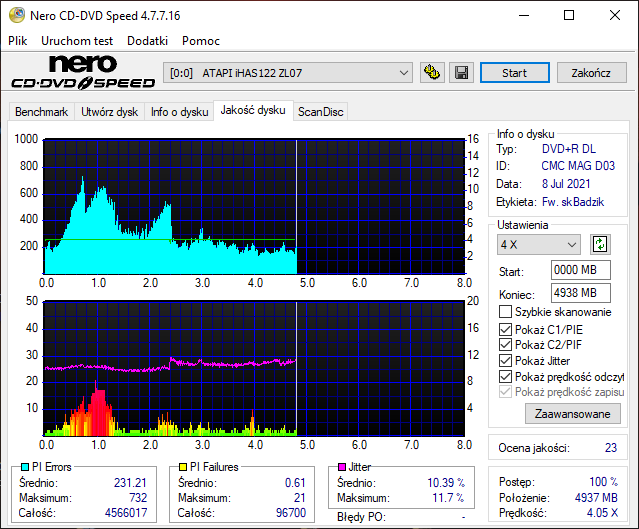
Task: Click the Start 0000 MB input field
Action: (581, 270)
